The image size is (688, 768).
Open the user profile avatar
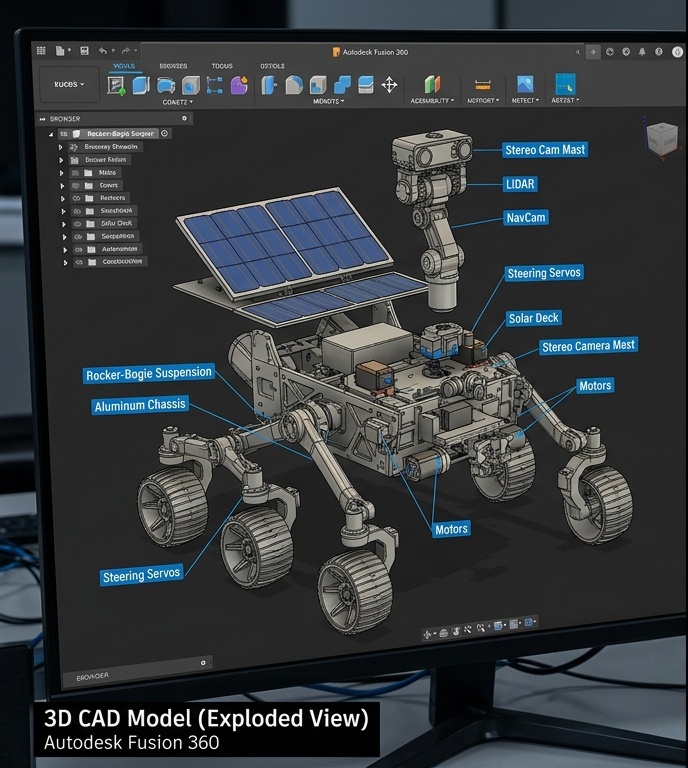click(677, 52)
